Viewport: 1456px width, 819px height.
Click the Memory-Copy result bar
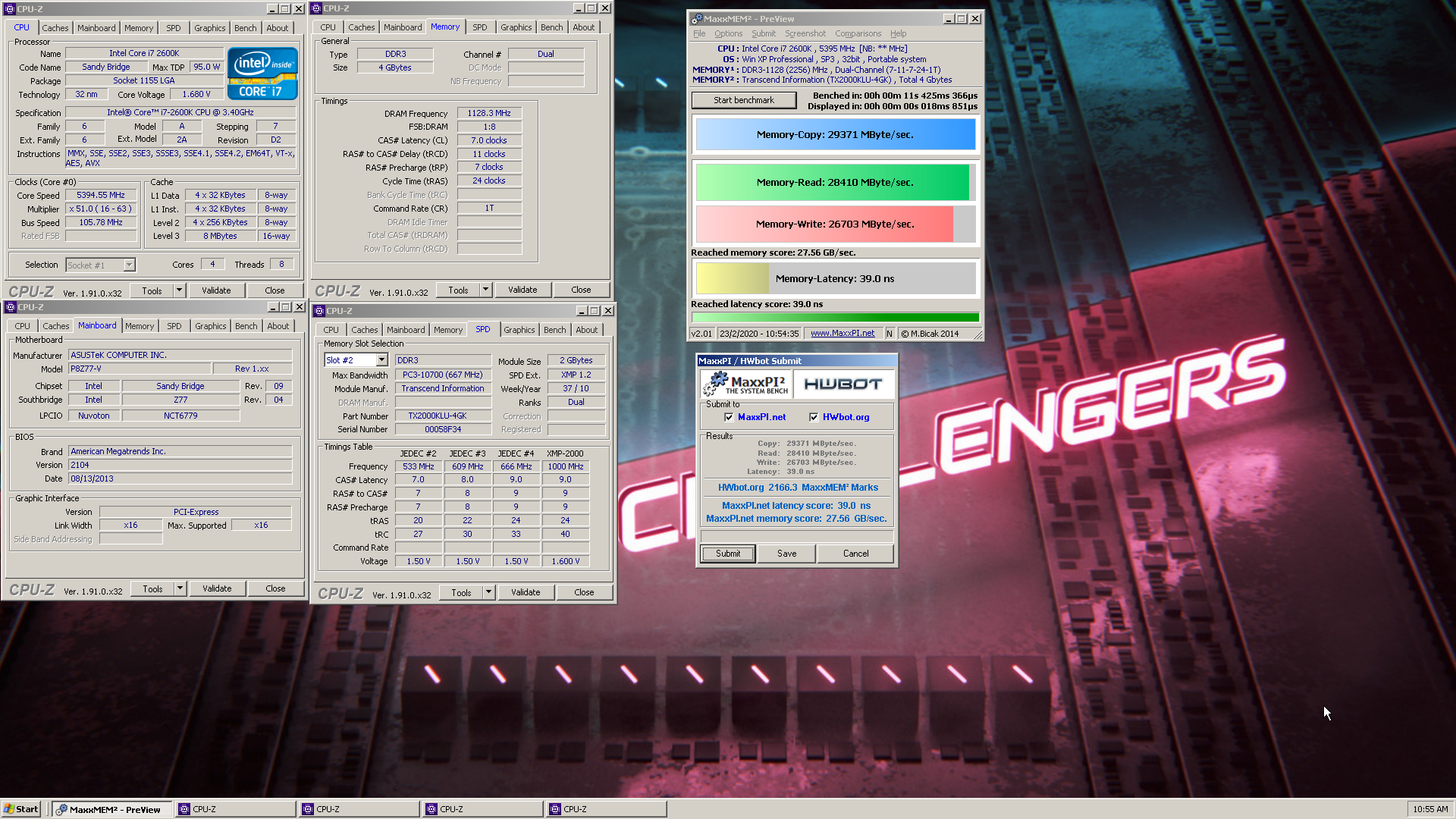pyautogui.click(x=835, y=134)
